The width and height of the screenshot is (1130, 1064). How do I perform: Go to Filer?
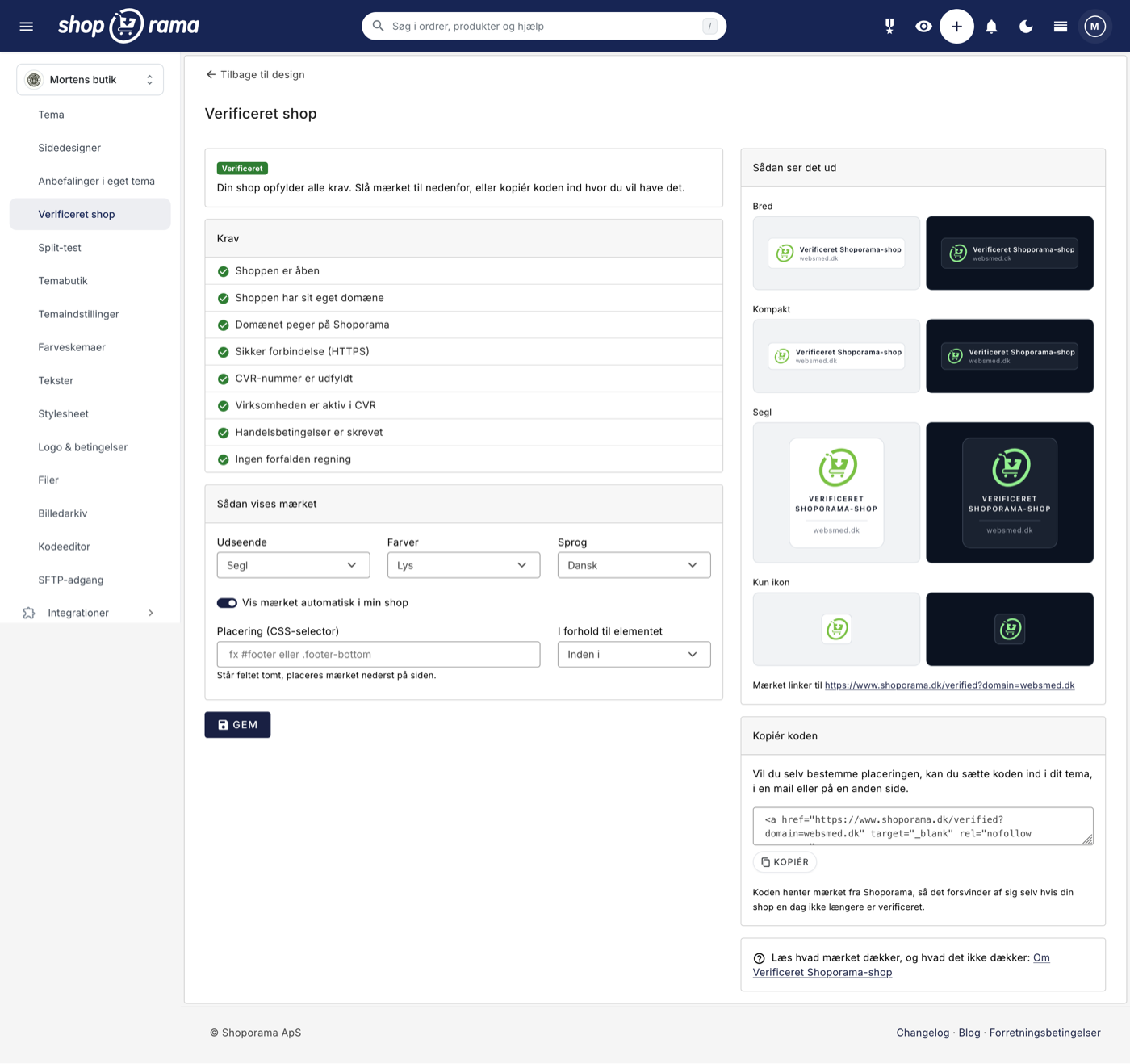click(x=48, y=480)
